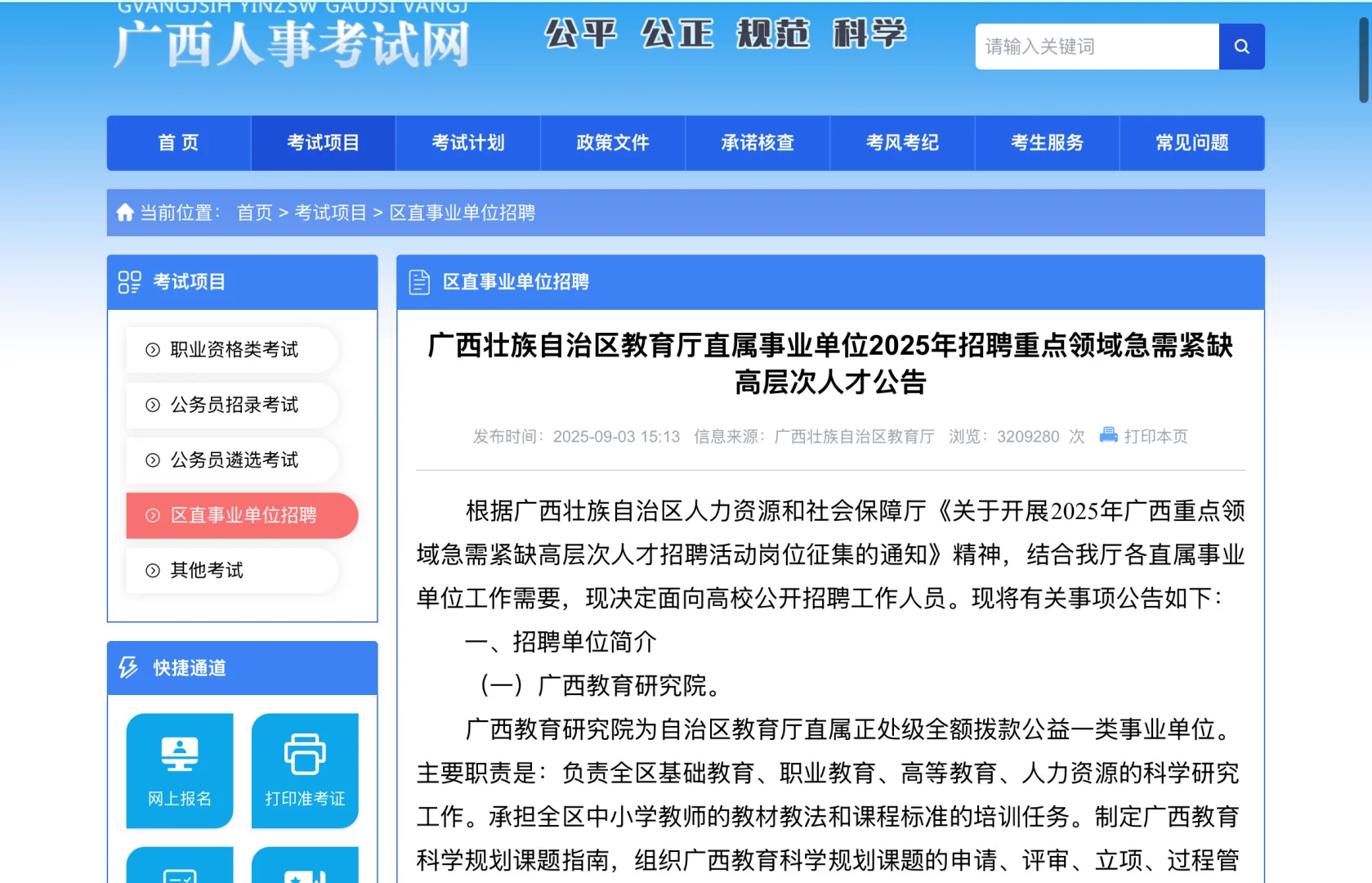Click the search magnifier button
1372x883 pixels.
(1241, 47)
